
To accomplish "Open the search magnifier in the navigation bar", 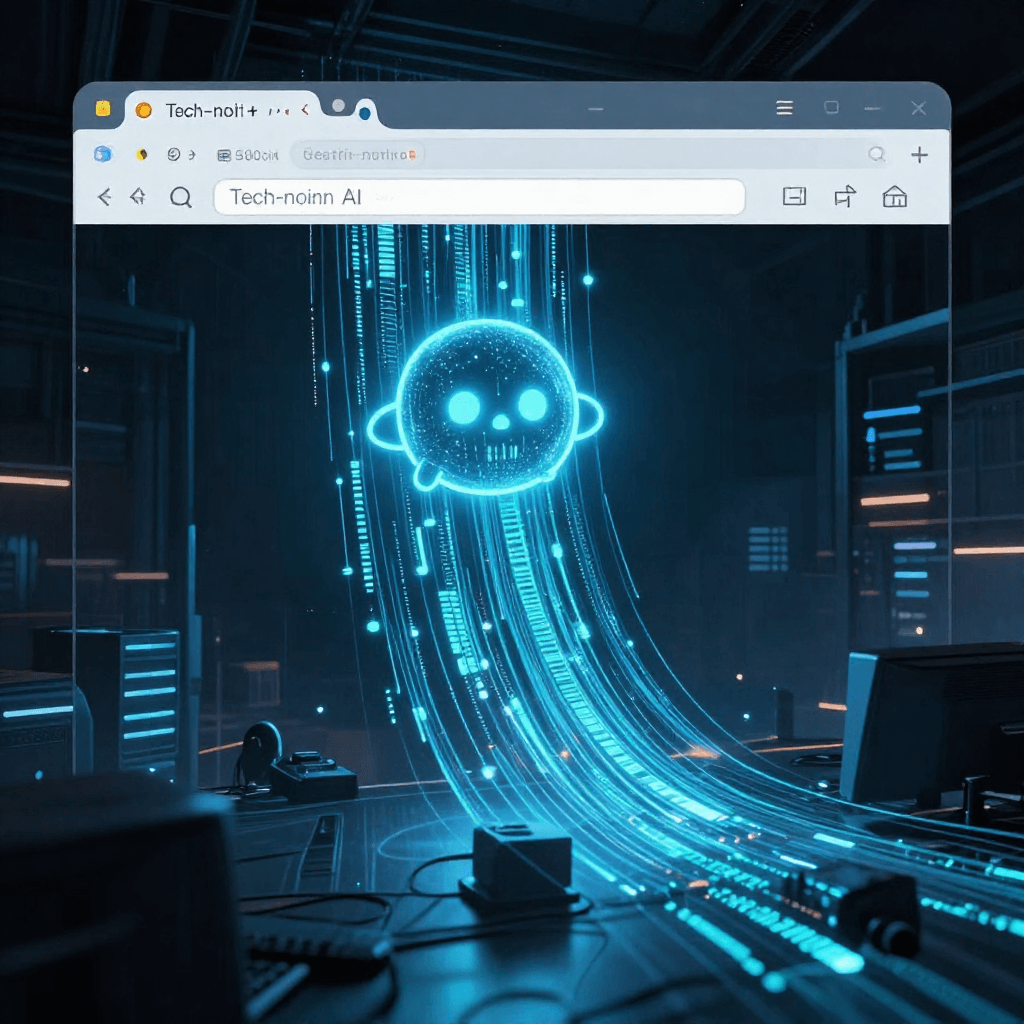I will click(x=182, y=197).
